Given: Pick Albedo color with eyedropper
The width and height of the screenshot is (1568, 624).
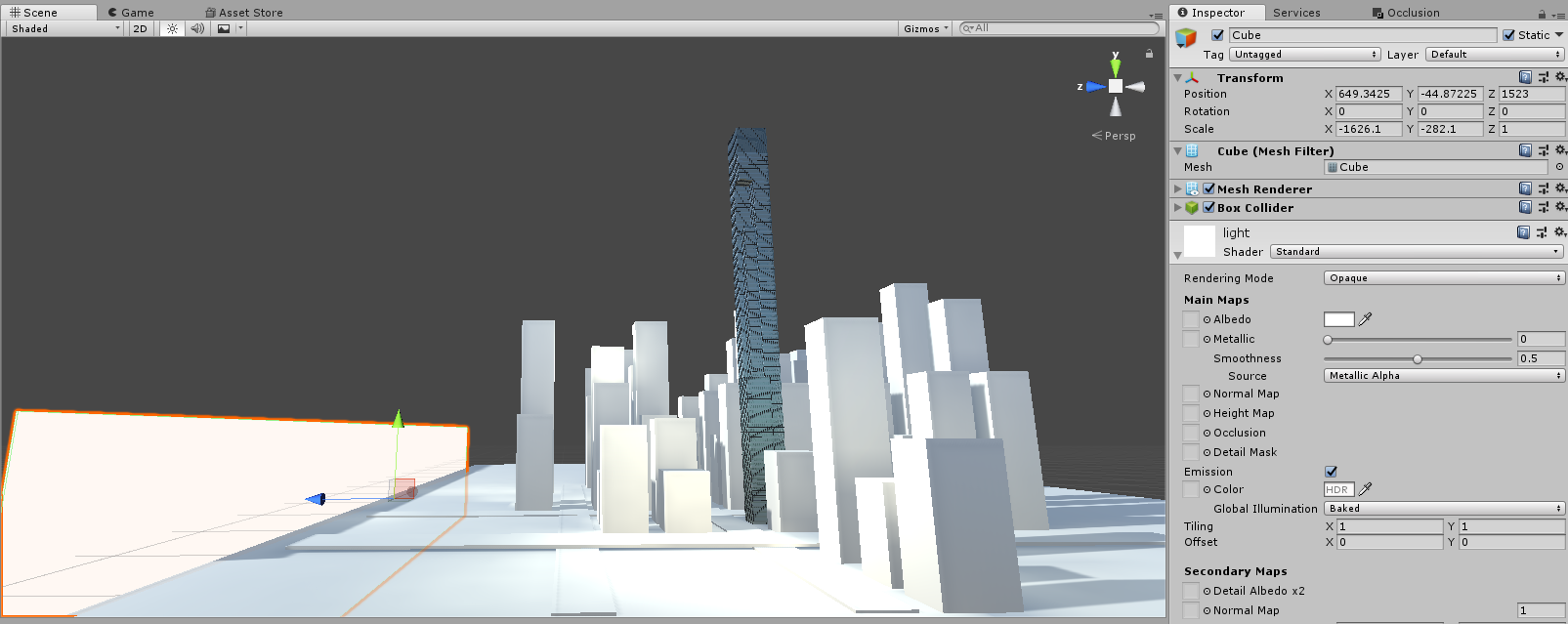Looking at the screenshot, I should point(1366,319).
